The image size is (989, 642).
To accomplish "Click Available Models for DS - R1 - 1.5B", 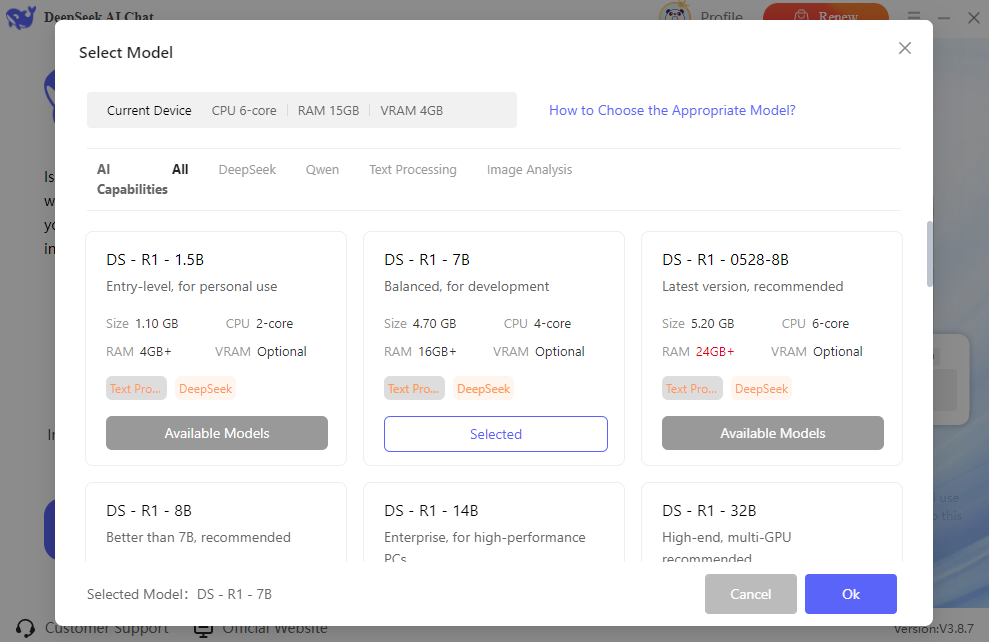I will coord(217,433).
